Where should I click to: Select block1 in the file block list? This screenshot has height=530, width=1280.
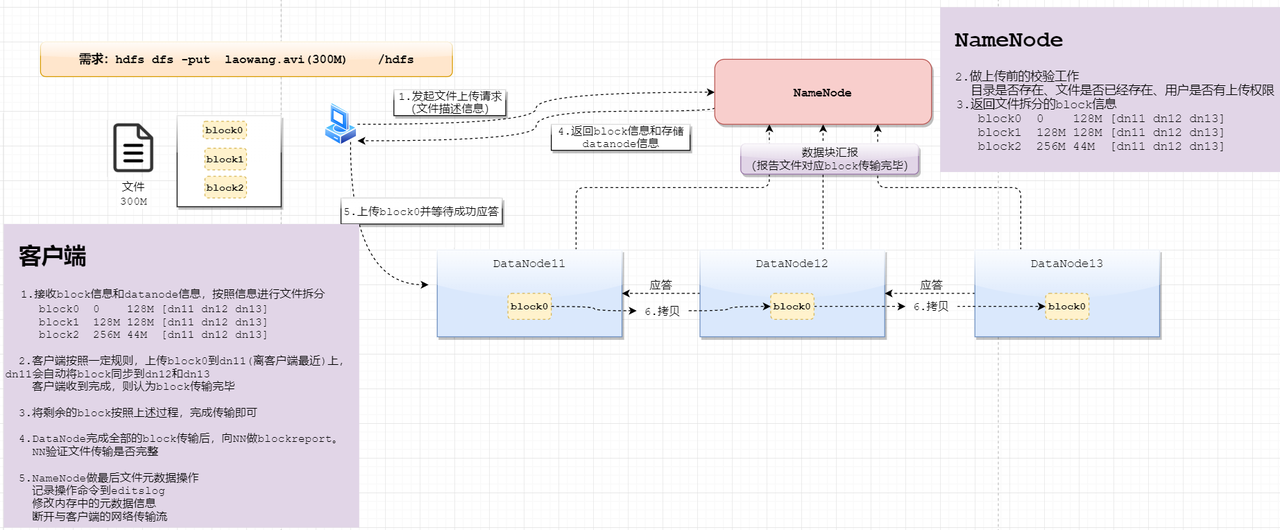pyautogui.click(x=225, y=159)
